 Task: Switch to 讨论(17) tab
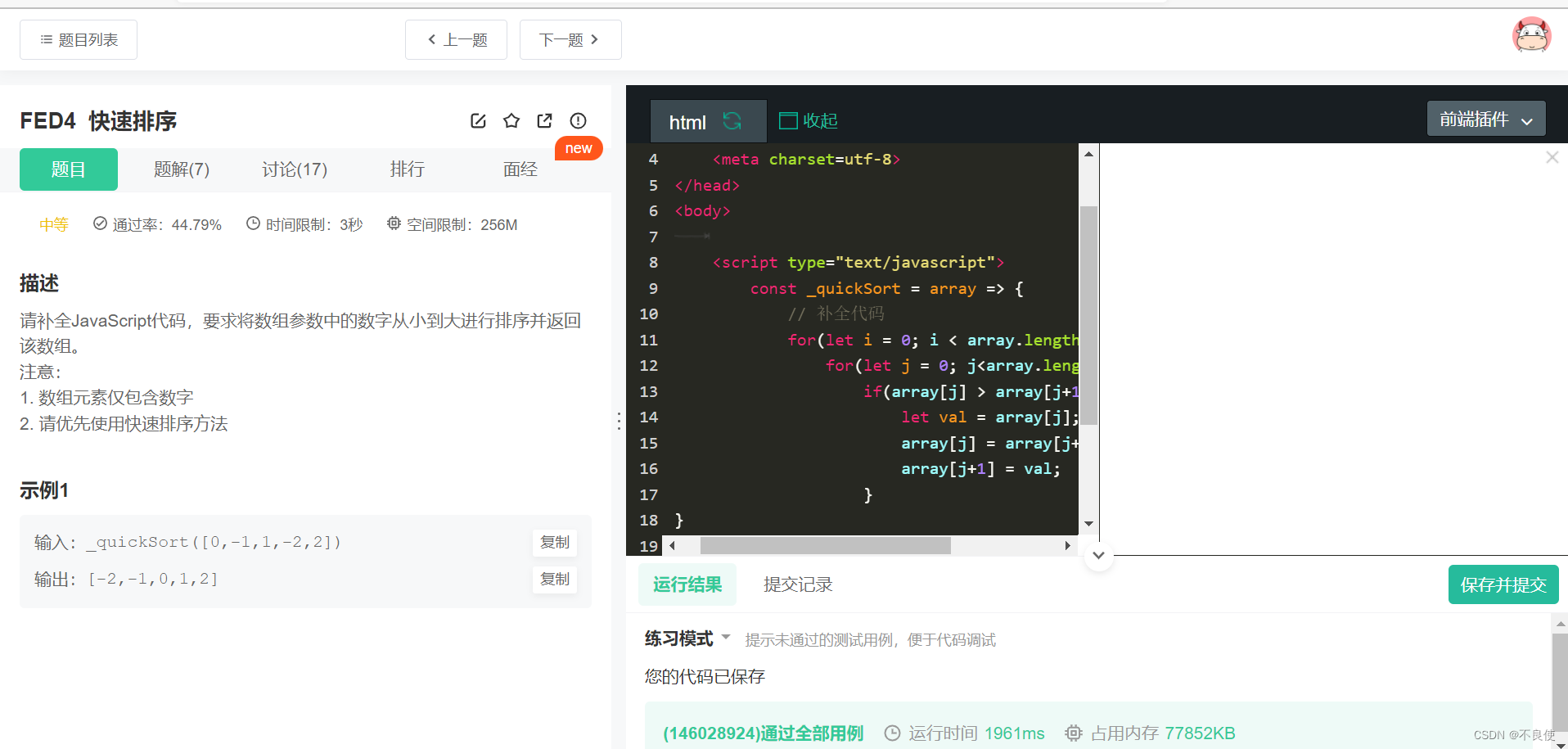click(x=295, y=169)
